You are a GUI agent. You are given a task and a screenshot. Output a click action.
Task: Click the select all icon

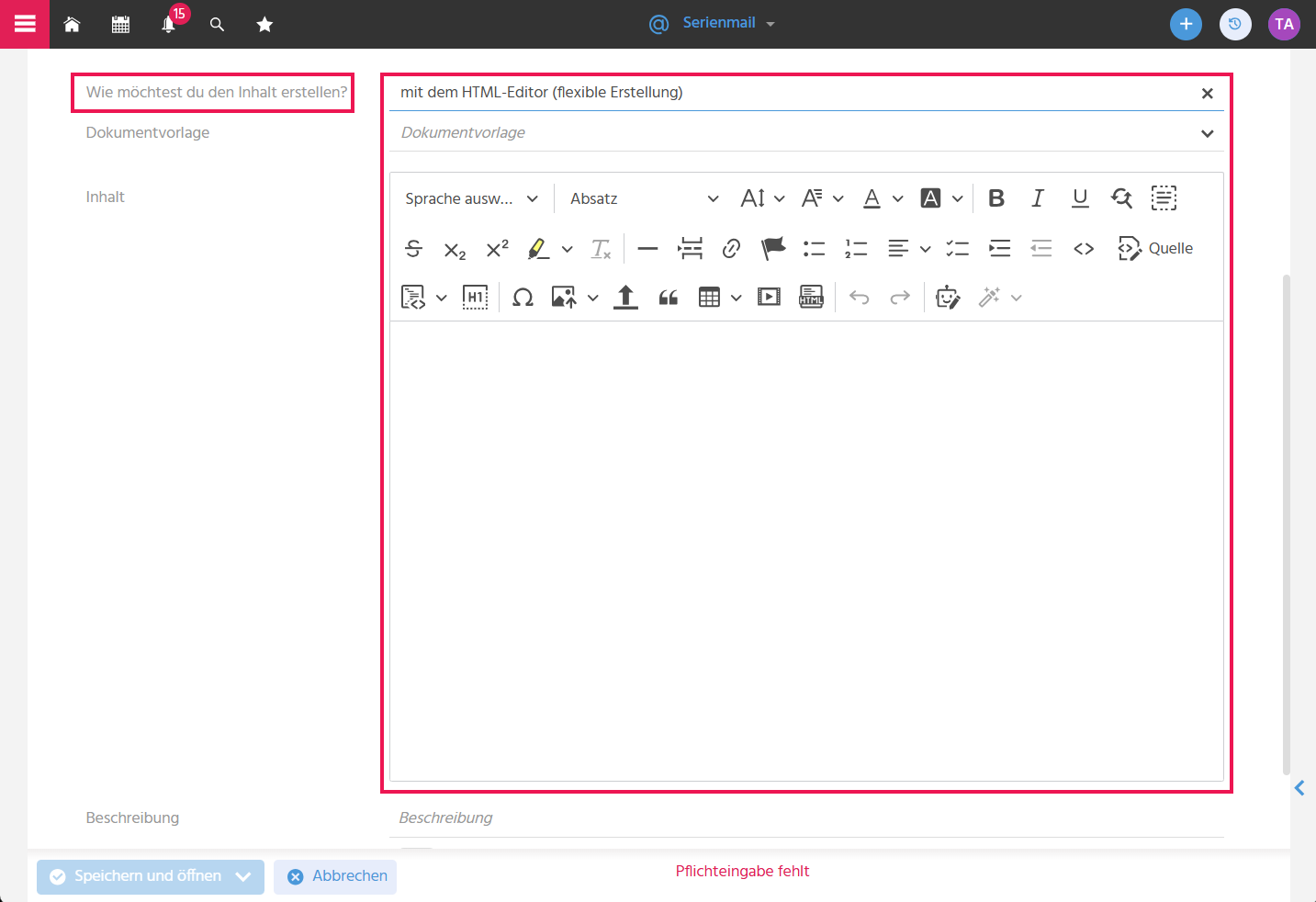point(1164,198)
